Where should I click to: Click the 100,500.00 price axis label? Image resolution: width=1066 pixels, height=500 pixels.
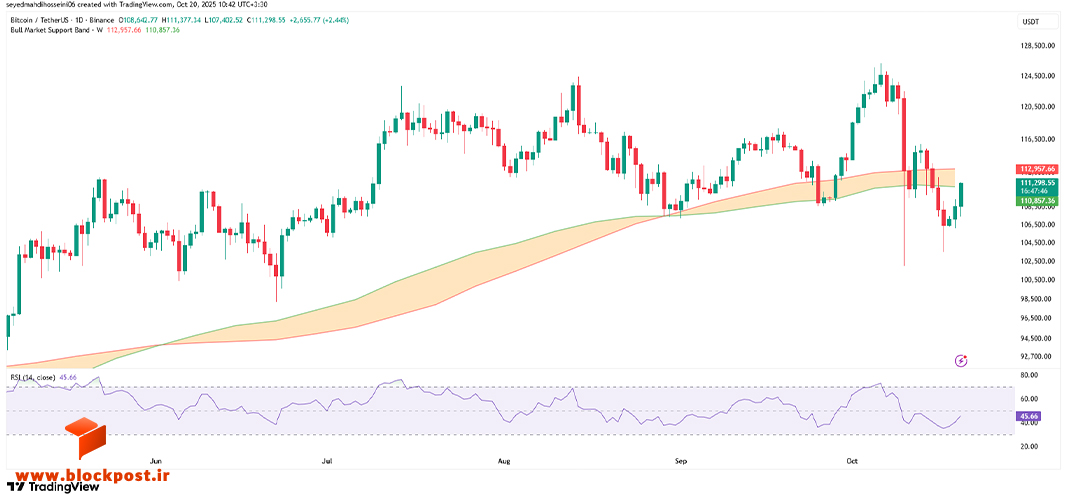point(1036,280)
